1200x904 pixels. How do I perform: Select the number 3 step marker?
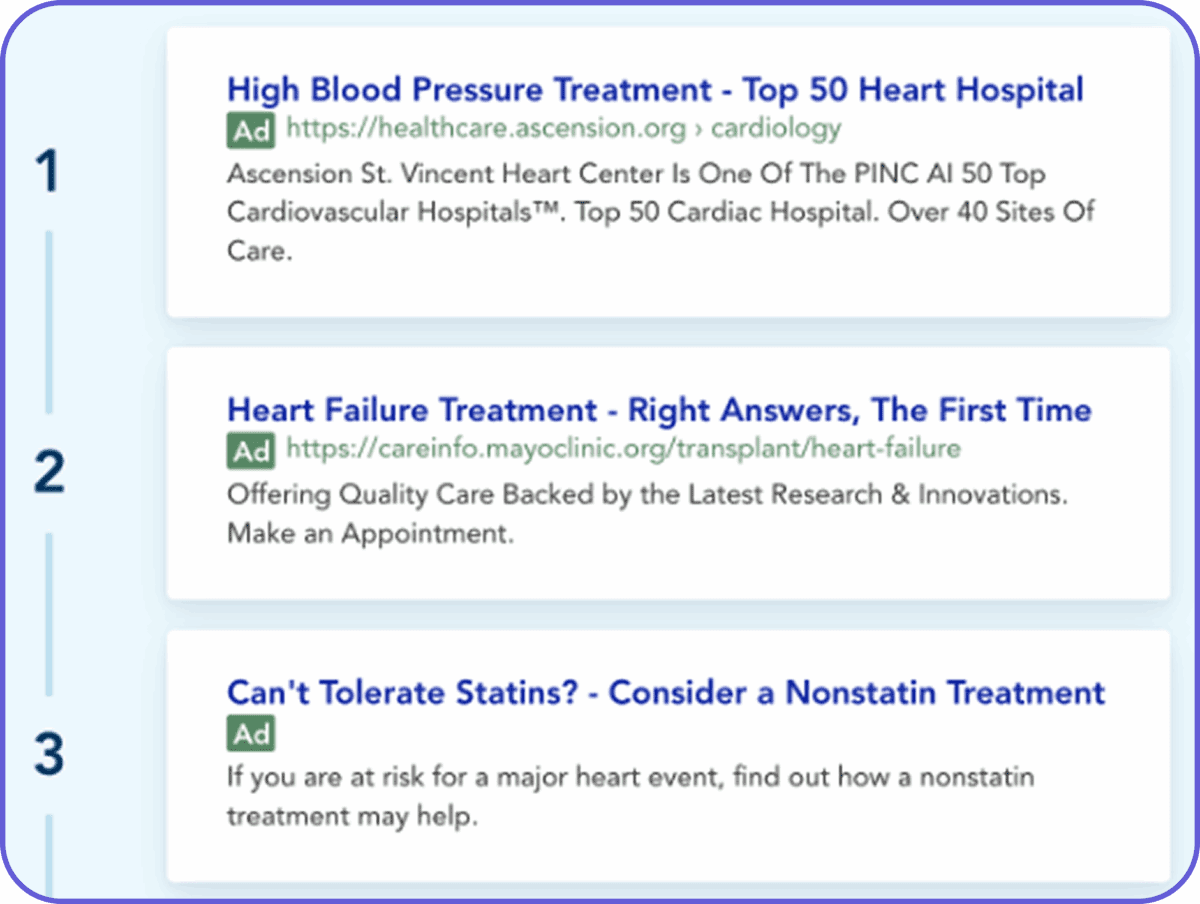coord(48,755)
